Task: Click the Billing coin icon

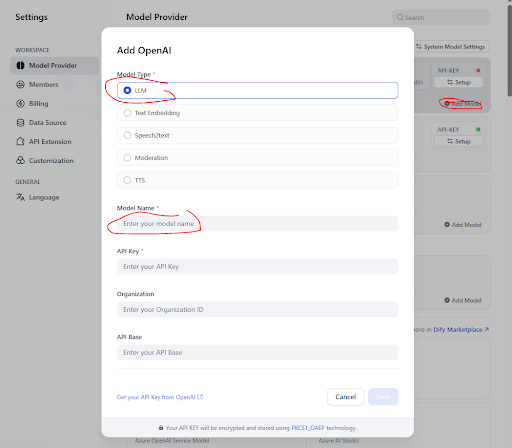Action: point(20,103)
